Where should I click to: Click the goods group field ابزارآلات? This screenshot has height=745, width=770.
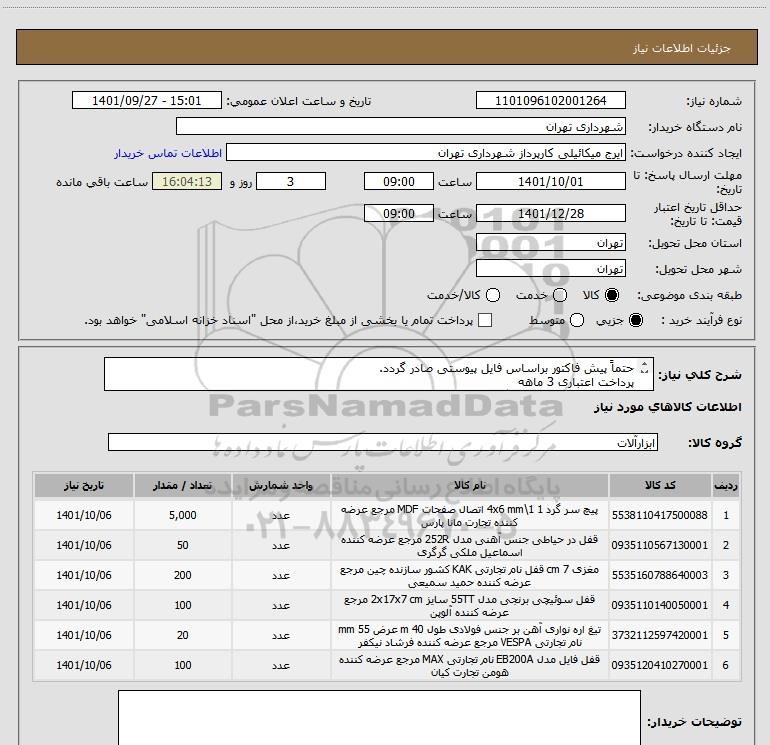pos(383,442)
